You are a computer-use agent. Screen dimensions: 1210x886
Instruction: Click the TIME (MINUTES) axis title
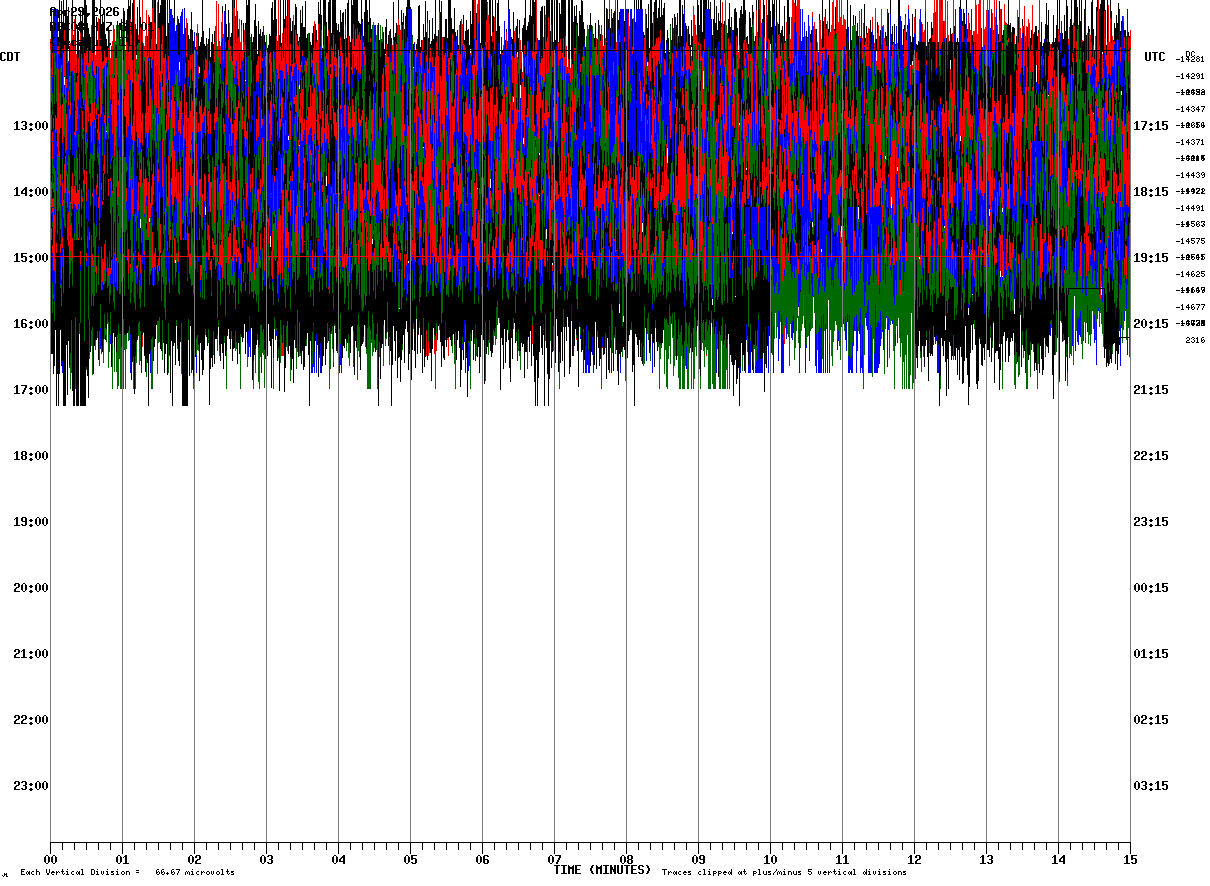pos(602,870)
